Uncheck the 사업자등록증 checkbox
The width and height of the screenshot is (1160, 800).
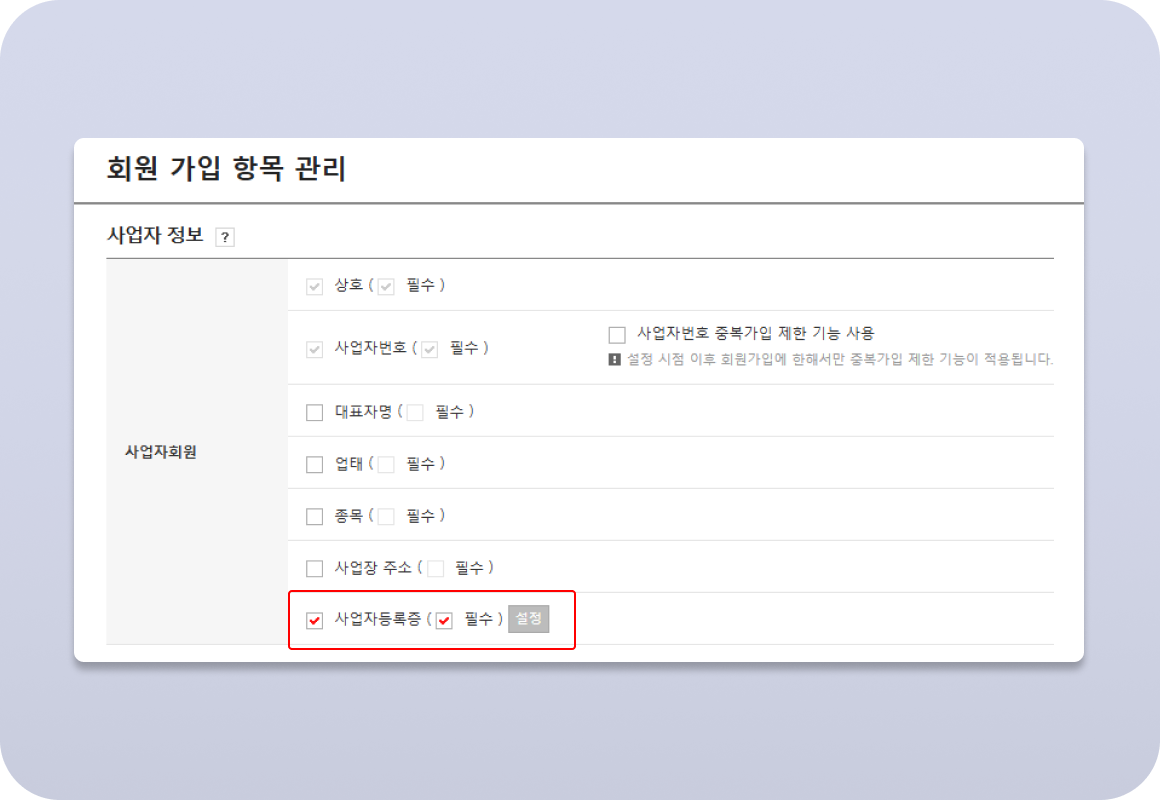[313, 619]
